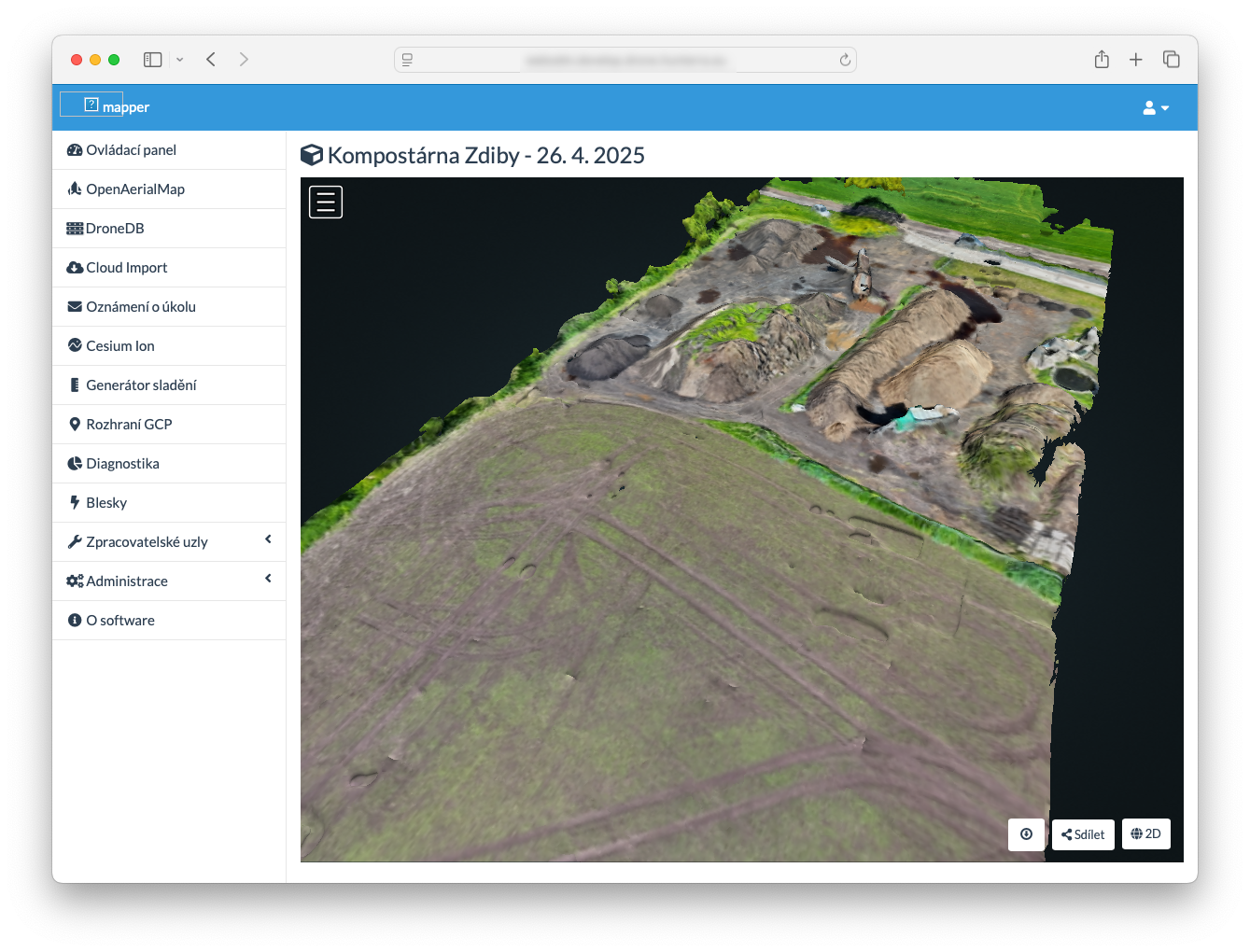This screenshot has width=1250, height=952.
Task: Click the Oznámení o úkolu envelope icon
Action: click(75, 307)
